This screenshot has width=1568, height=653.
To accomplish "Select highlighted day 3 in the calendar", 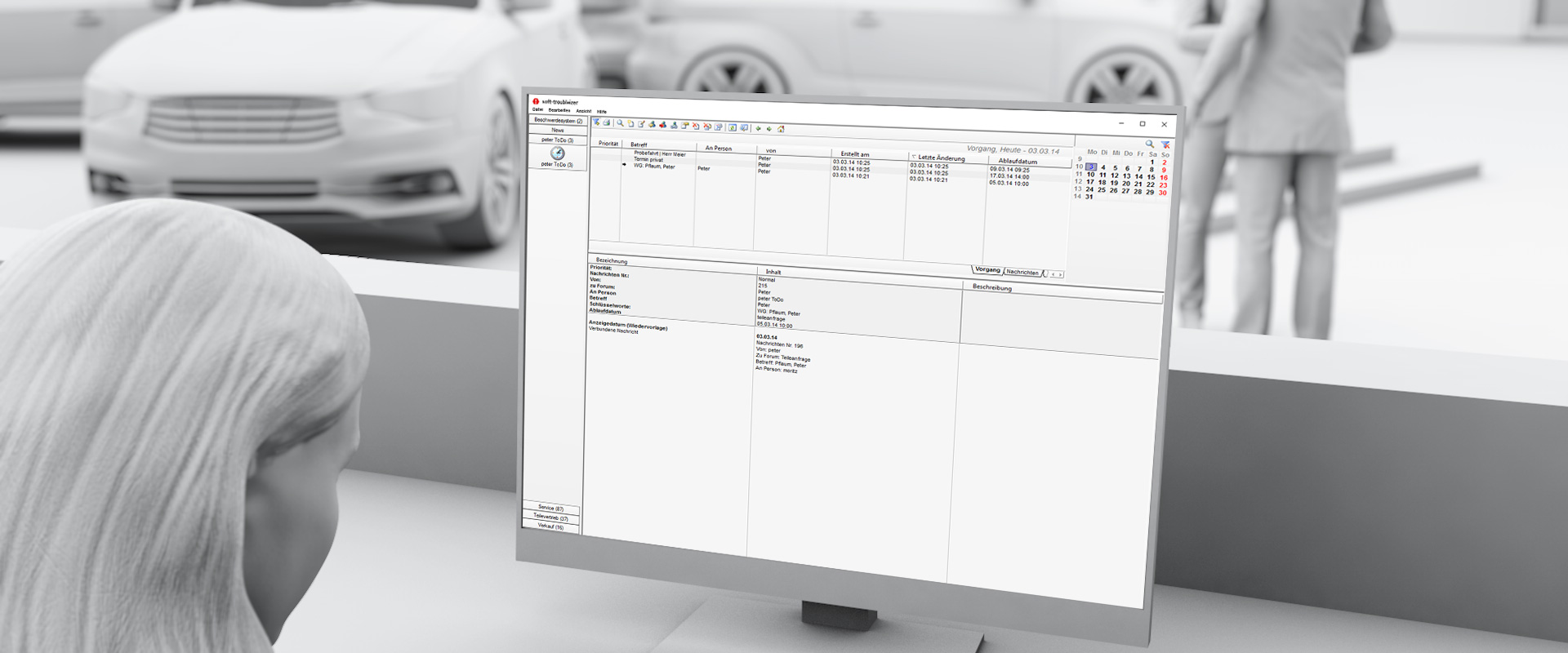I will (1091, 167).
